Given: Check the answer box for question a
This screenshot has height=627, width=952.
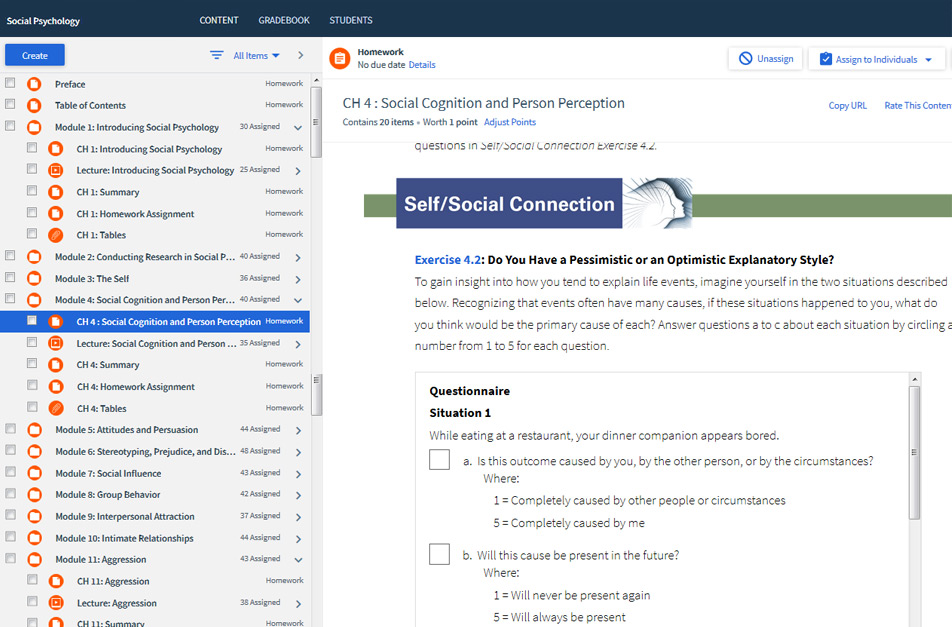Looking at the screenshot, I should pyautogui.click(x=440, y=459).
